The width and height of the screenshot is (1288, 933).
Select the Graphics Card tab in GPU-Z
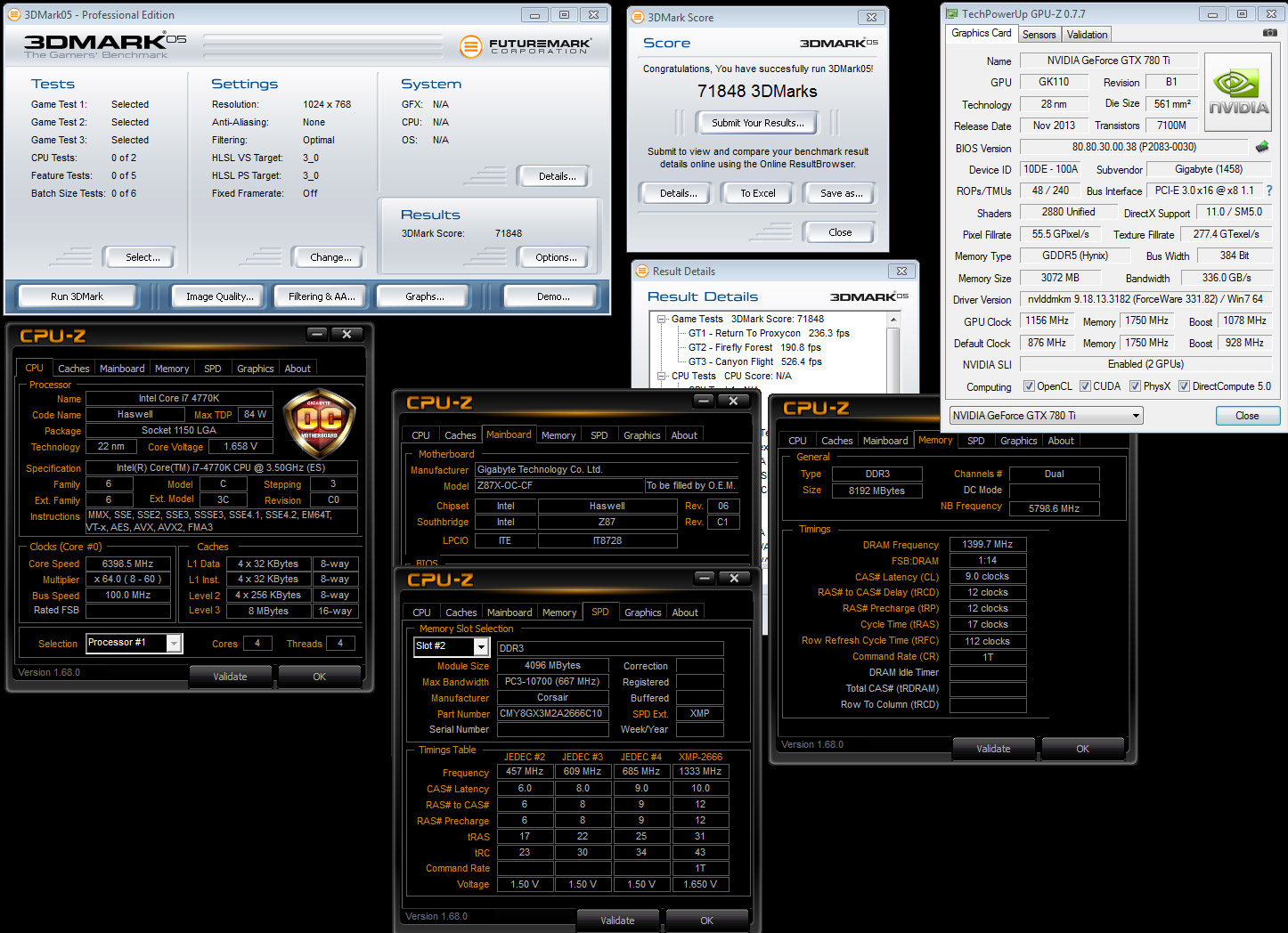pyautogui.click(x=981, y=33)
